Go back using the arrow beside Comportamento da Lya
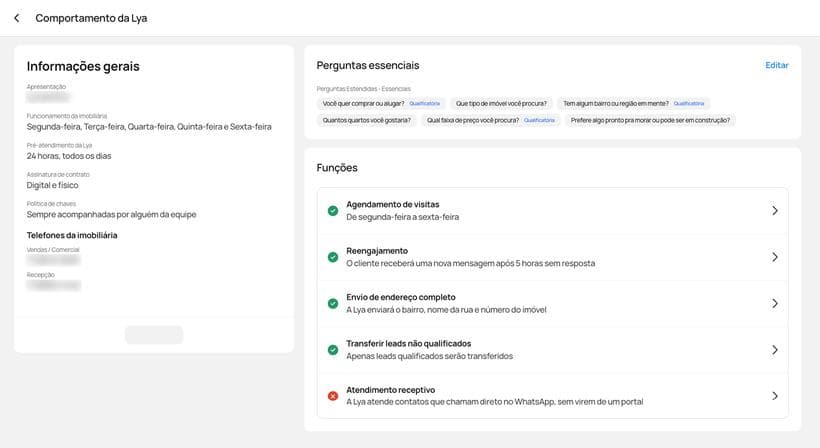This screenshot has height=448, width=820. (17, 18)
